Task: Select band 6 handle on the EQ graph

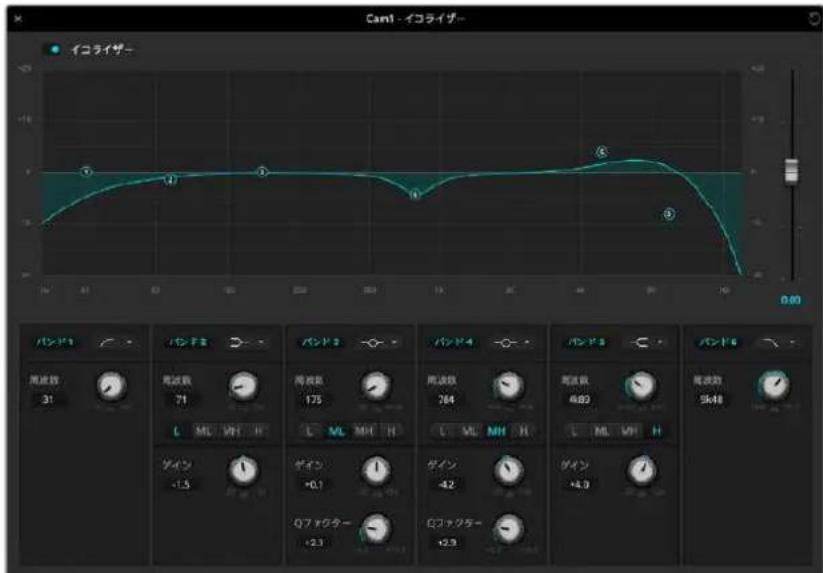Action: pyautogui.click(x=669, y=214)
